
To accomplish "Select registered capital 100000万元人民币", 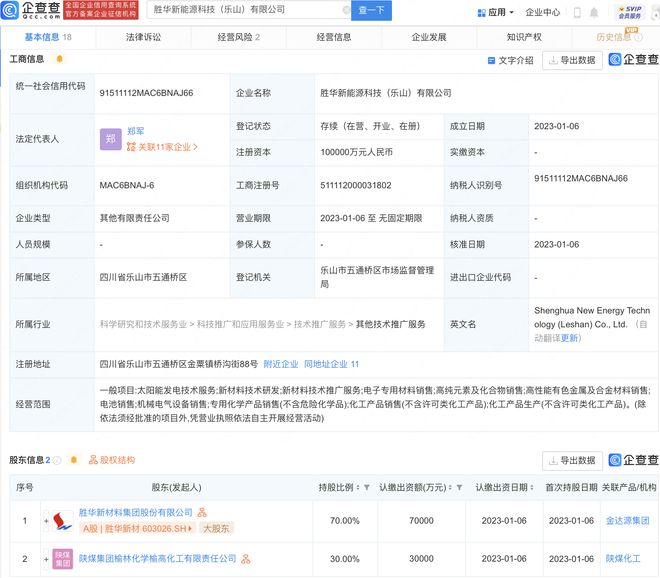I will [x=356, y=152].
